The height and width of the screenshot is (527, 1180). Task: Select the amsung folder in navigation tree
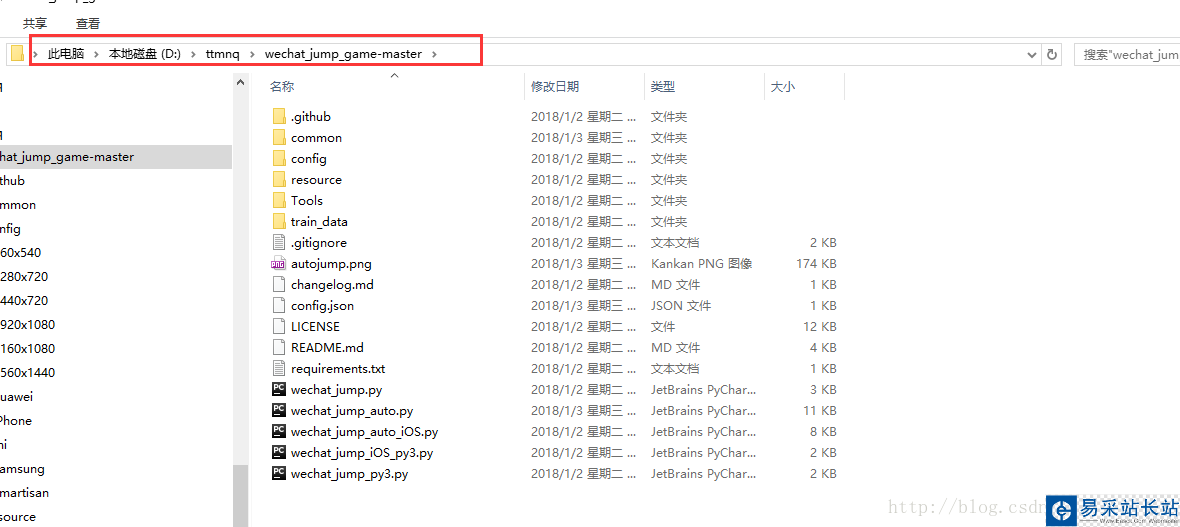23,469
